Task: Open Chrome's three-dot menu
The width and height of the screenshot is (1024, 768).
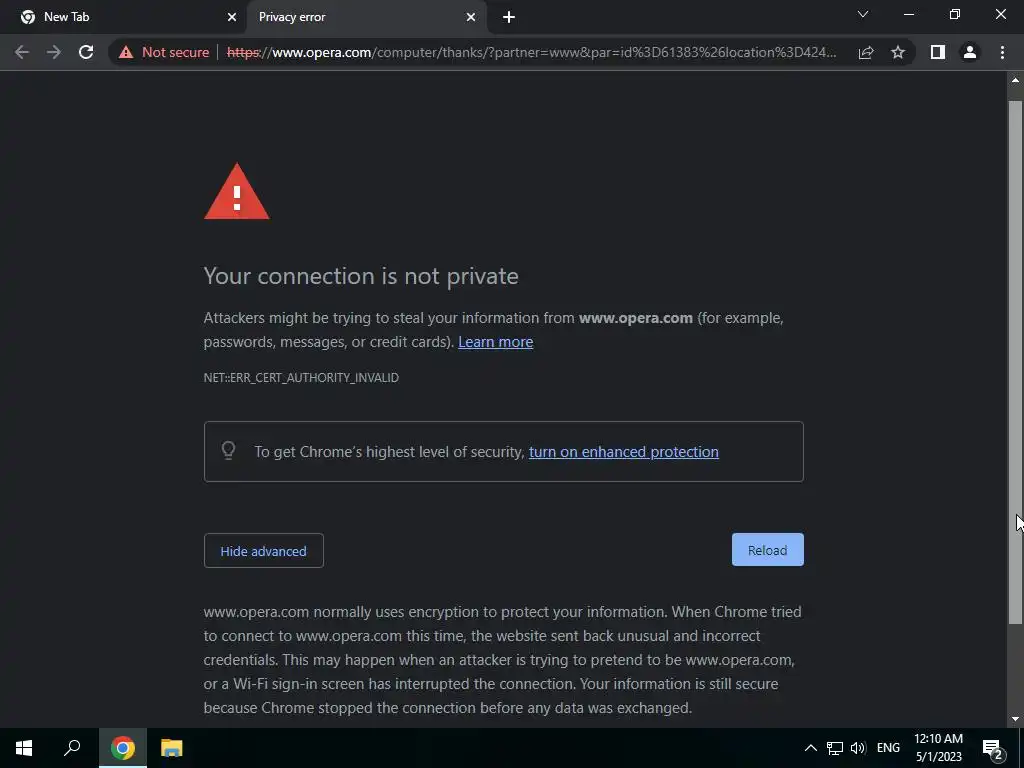Action: click(1002, 52)
